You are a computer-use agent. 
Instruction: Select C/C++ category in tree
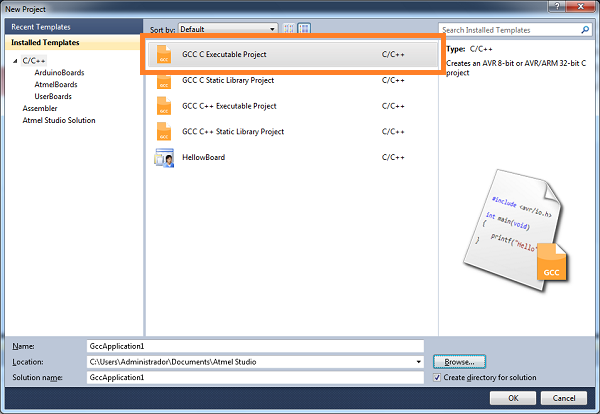tap(34, 60)
